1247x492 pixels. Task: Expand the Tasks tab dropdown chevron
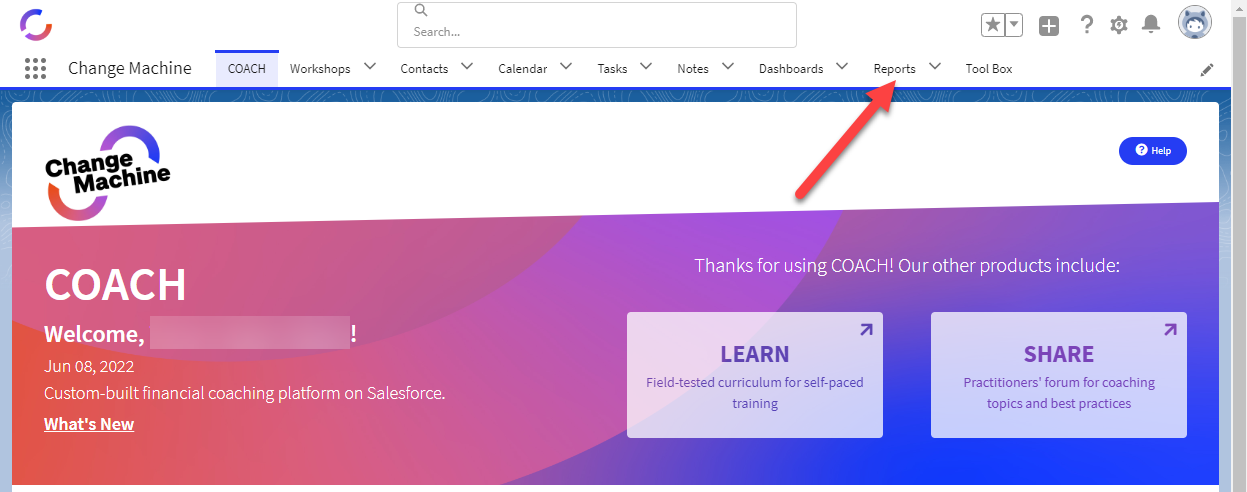(646, 67)
